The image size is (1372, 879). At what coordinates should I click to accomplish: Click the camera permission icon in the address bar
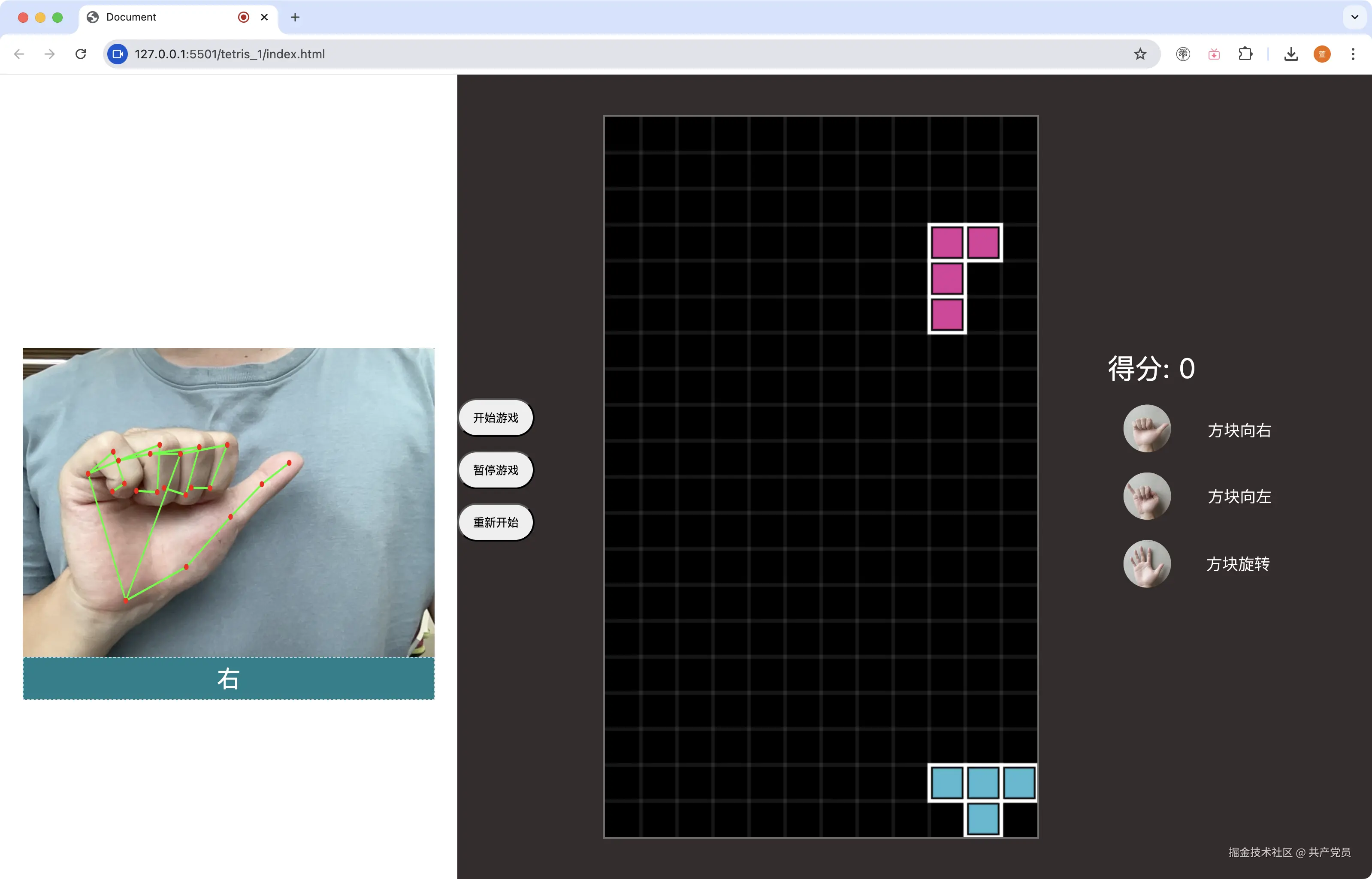point(118,54)
